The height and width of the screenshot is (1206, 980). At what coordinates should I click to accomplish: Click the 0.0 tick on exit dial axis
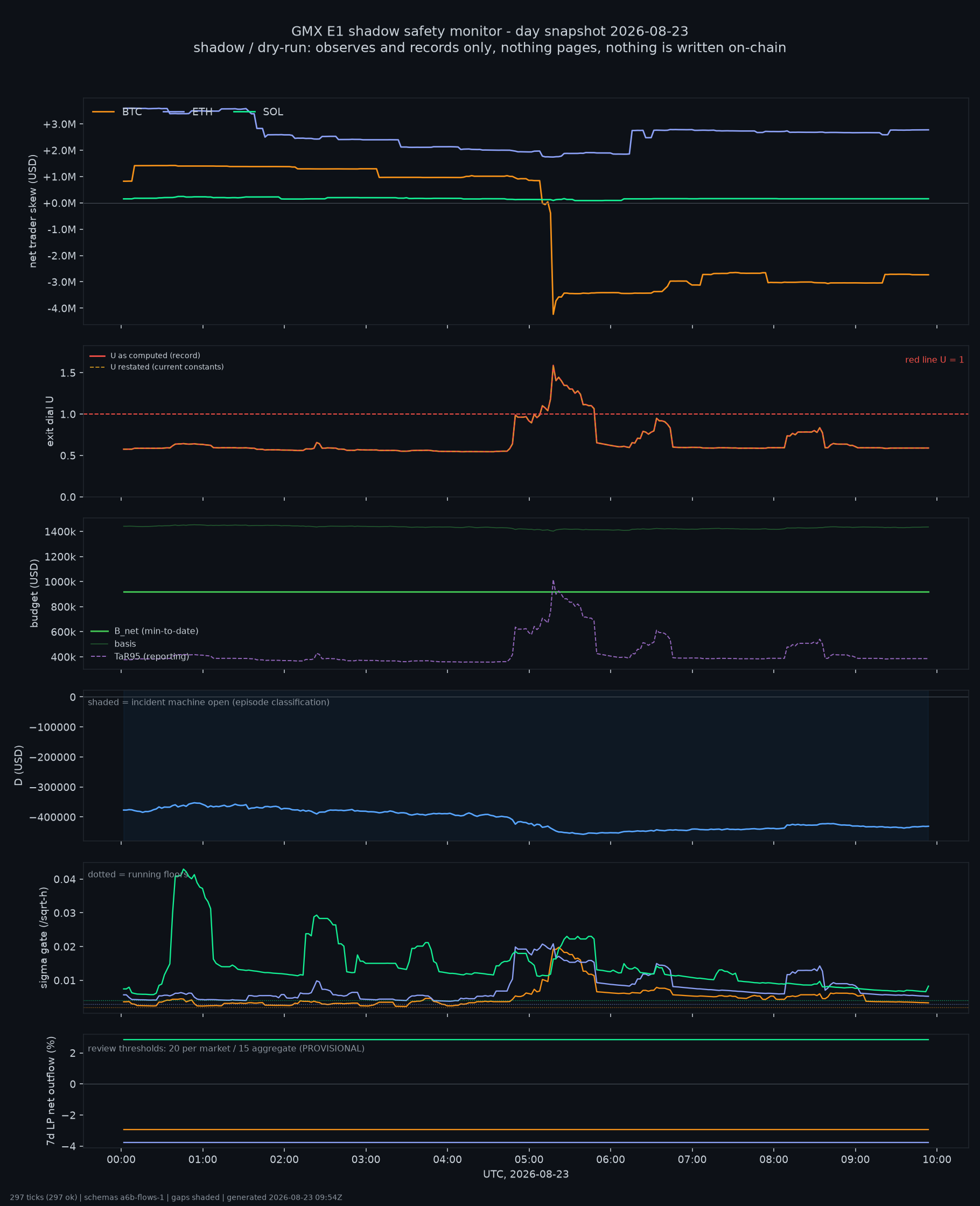click(68, 497)
